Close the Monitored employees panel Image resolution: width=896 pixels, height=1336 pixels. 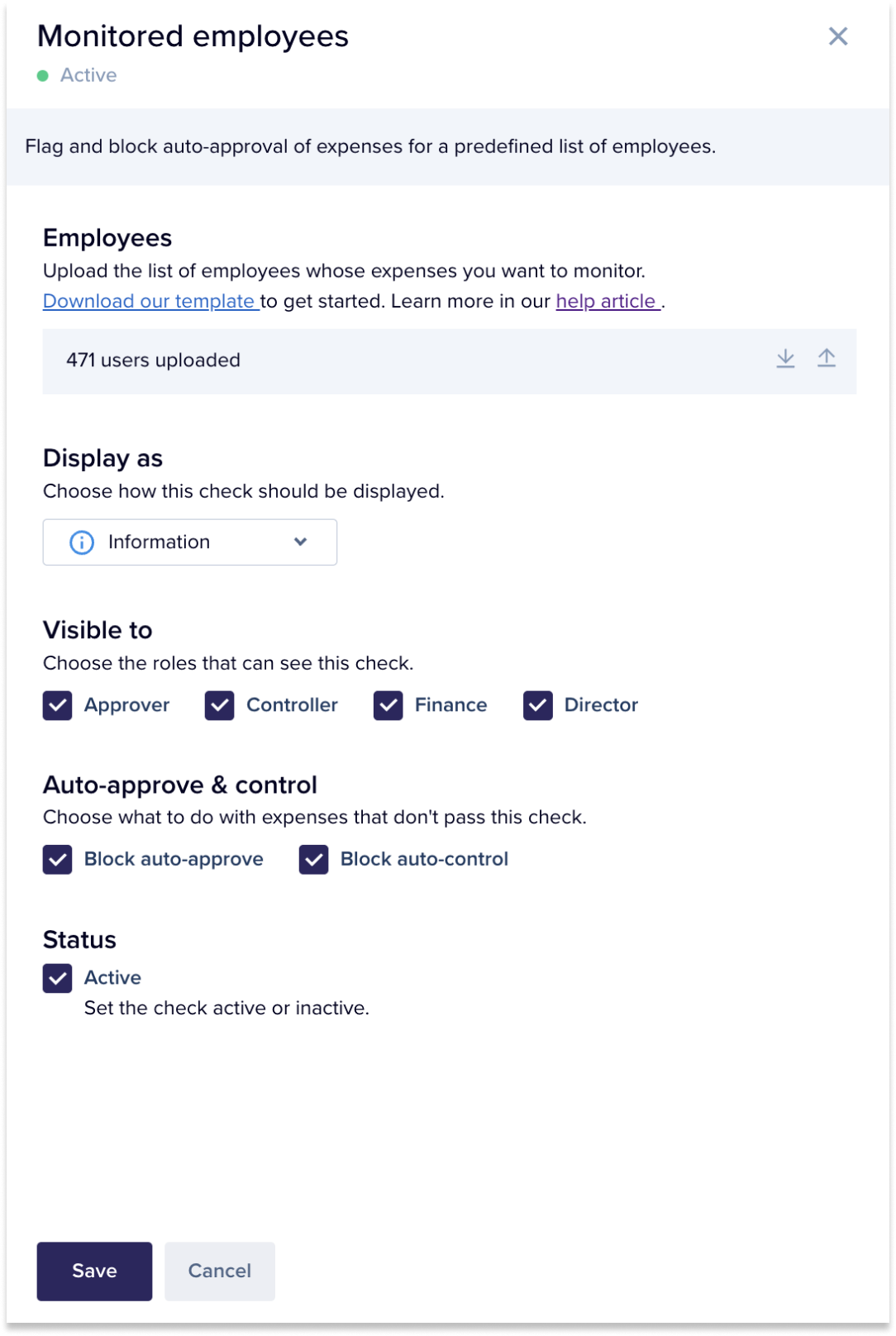838,36
